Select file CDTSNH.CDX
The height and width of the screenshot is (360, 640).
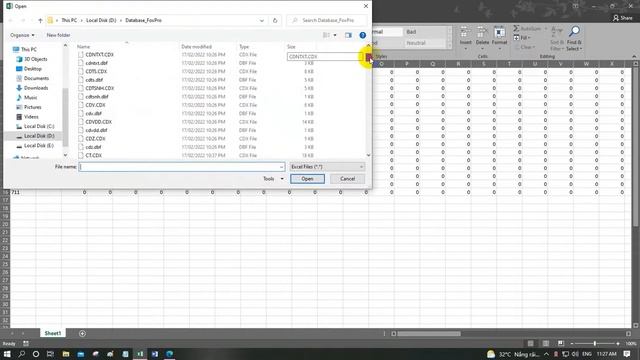(x=100, y=88)
